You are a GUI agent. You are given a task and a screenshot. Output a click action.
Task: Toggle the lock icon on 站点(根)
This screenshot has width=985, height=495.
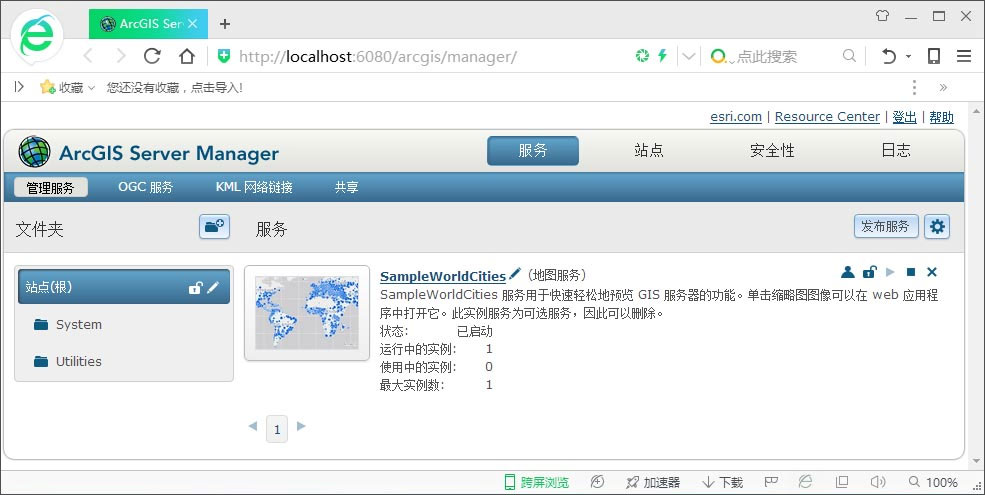point(195,288)
